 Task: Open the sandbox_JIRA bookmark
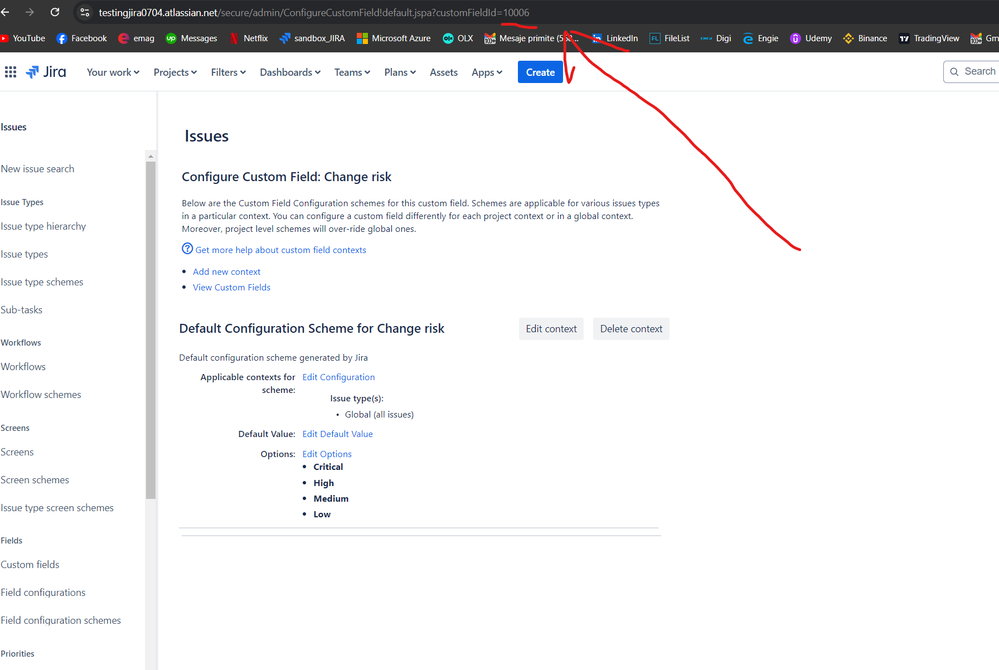click(312, 38)
